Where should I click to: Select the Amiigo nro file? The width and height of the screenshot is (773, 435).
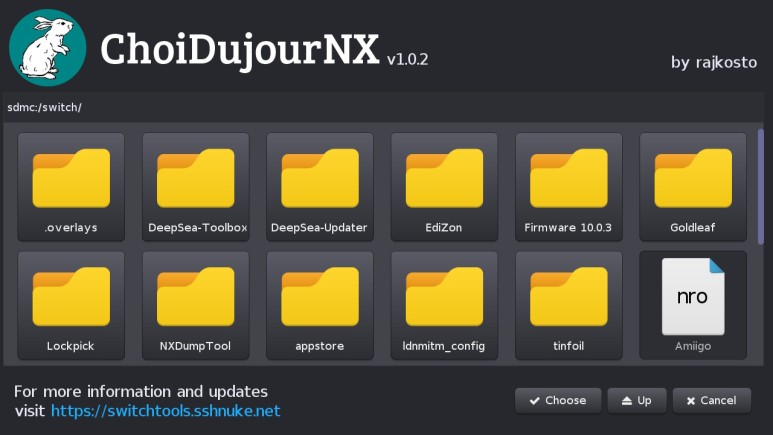pos(693,305)
